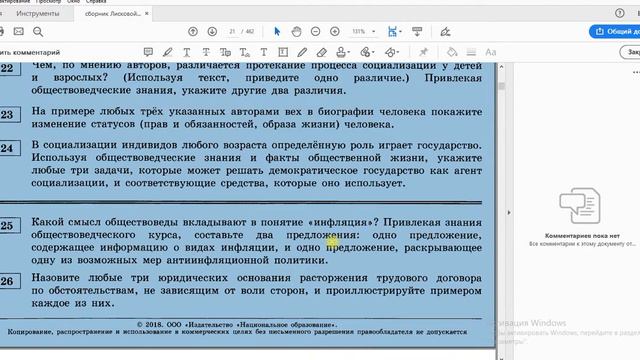
Task: Select the add text comment tool
Action: click(x=264, y=52)
